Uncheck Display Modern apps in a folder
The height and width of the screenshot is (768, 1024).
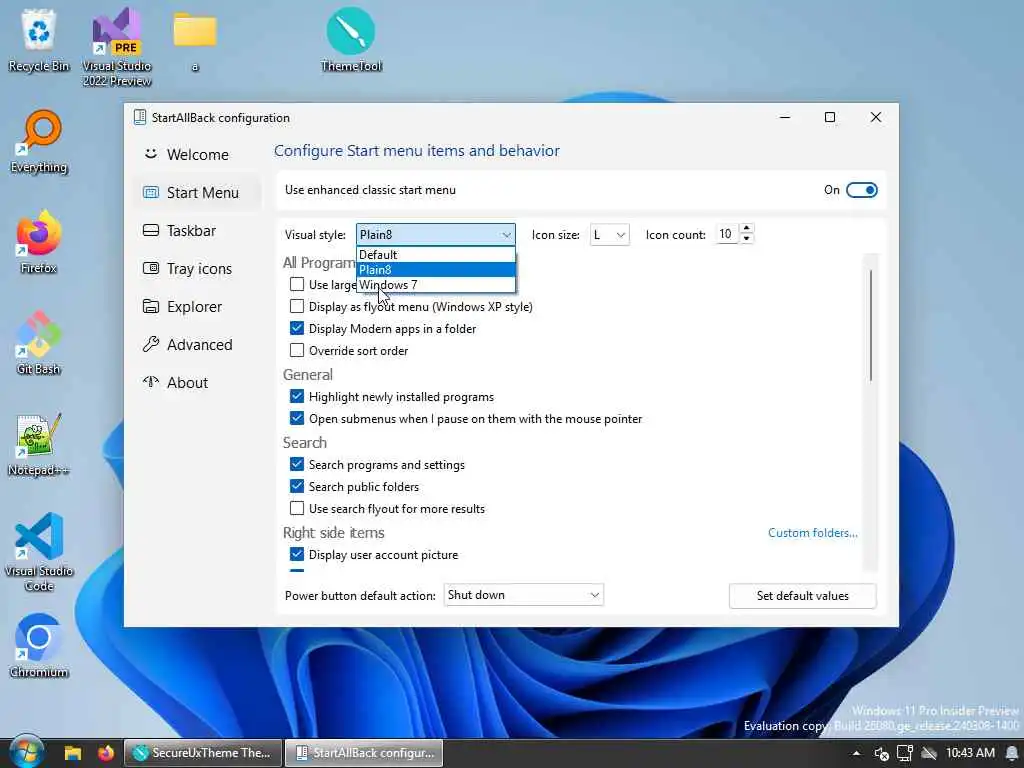tap(296, 328)
